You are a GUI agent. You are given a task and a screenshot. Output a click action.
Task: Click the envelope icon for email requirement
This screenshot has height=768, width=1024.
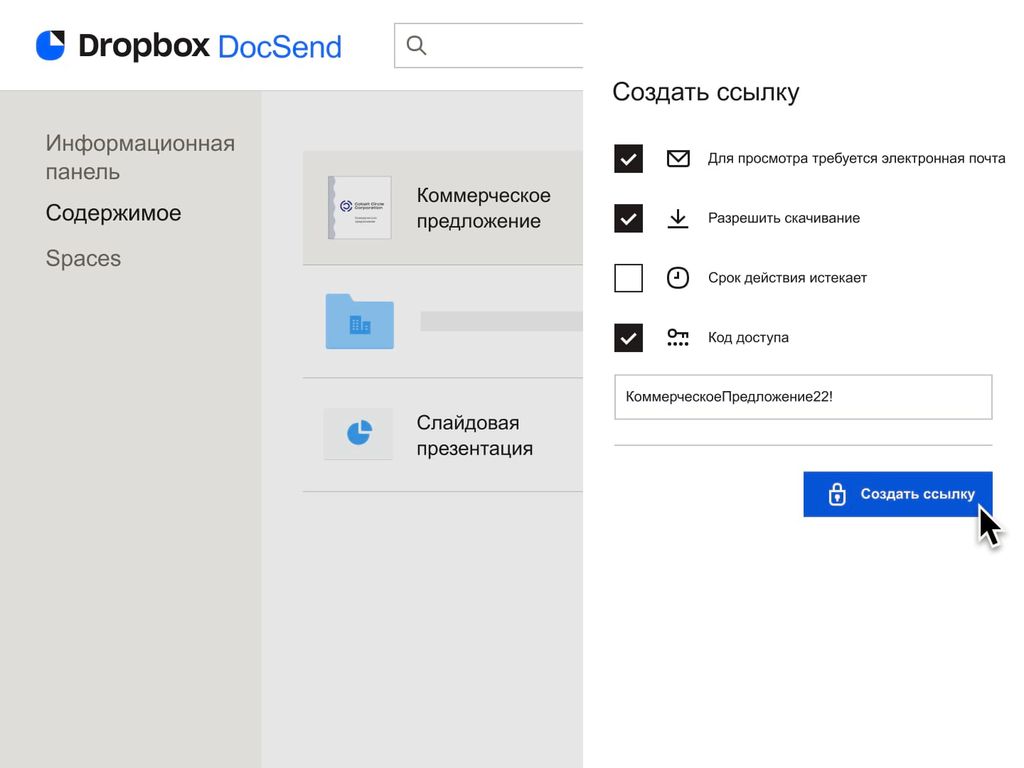678,158
